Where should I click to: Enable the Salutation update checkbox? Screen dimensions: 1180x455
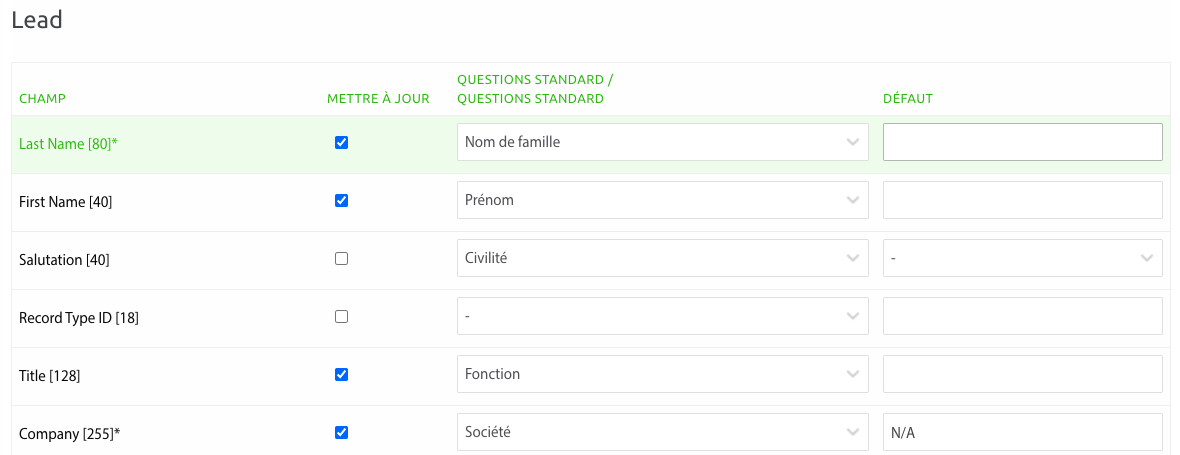click(x=341, y=259)
